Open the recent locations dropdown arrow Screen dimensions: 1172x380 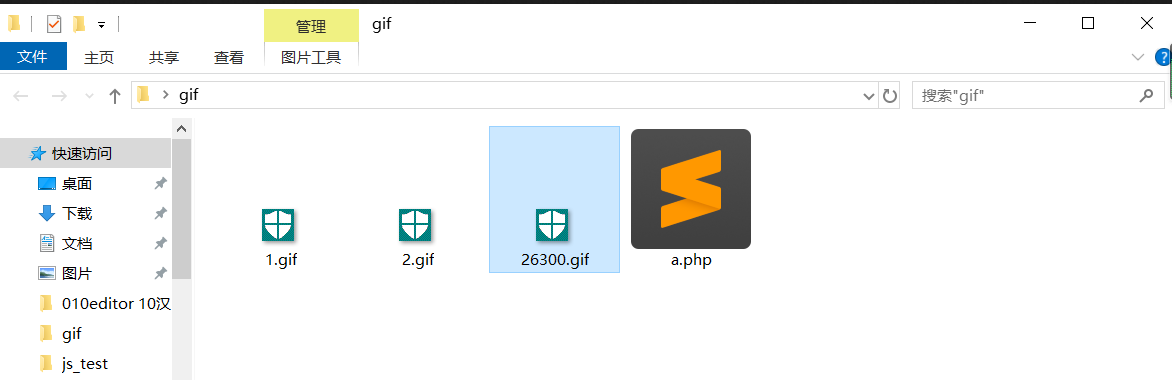(x=90, y=96)
